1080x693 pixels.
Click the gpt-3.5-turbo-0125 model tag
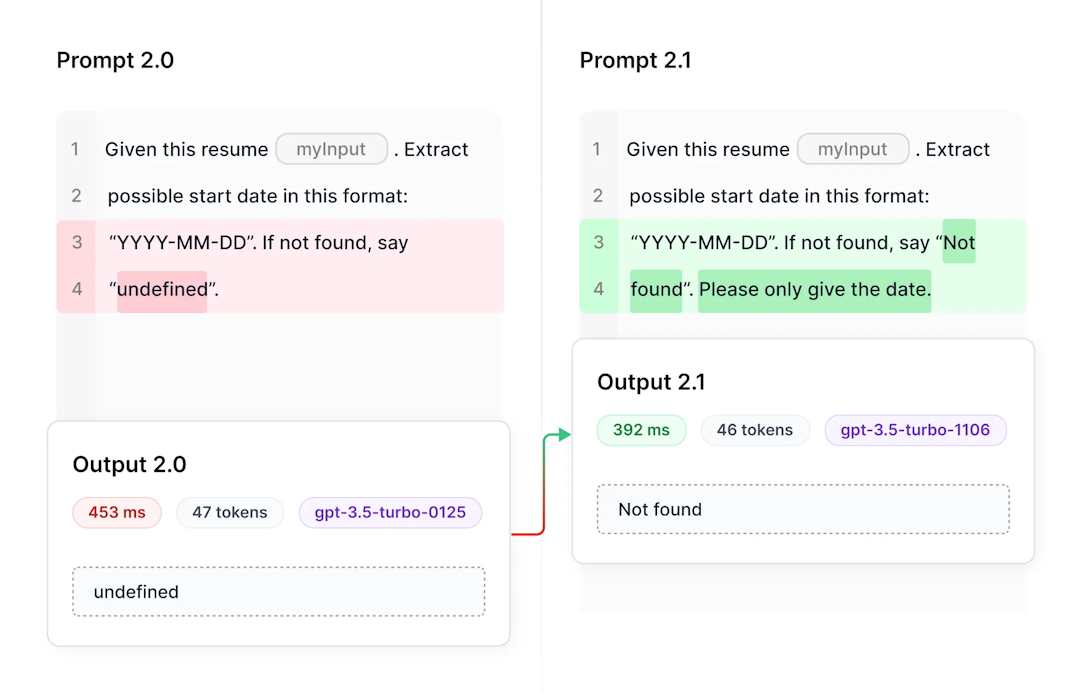(x=390, y=513)
